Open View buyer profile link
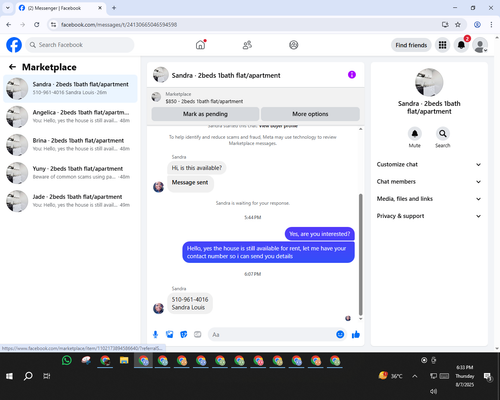The height and width of the screenshot is (400, 500). pos(278,126)
